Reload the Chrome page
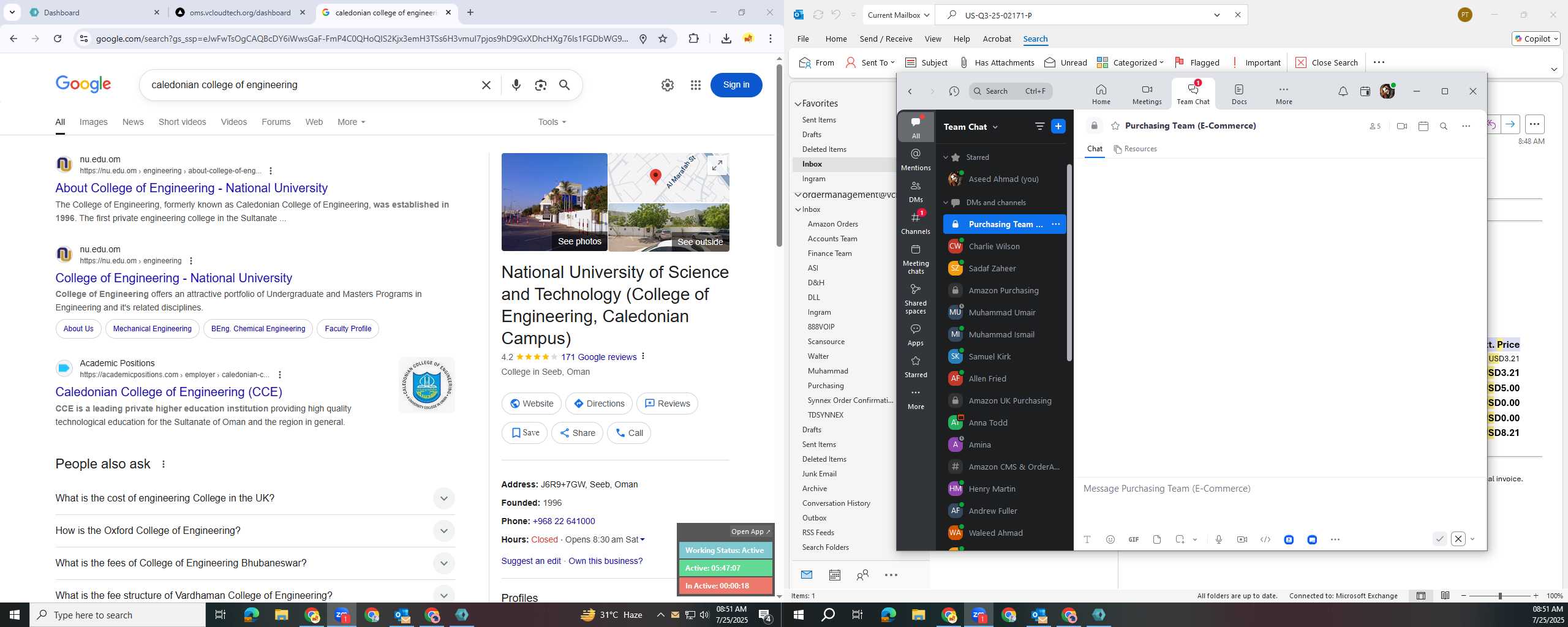 58,39
